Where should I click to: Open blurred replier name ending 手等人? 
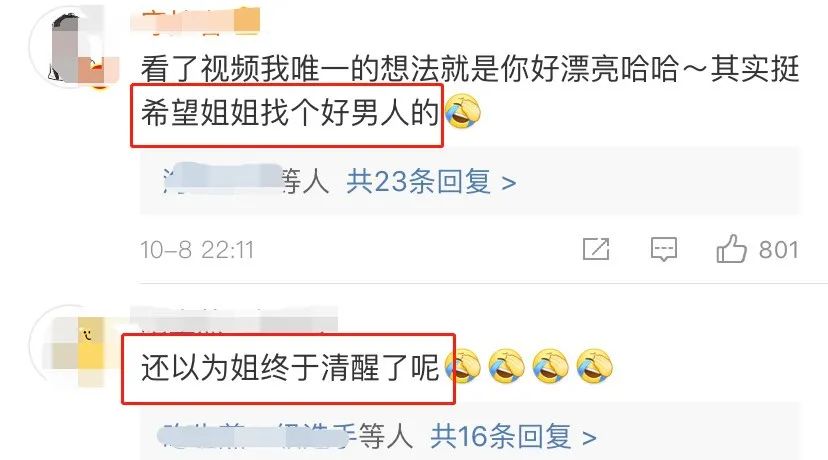[258, 437]
